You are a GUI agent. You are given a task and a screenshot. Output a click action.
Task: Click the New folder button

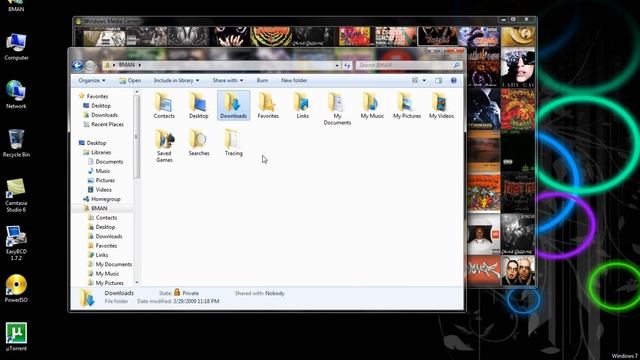[294, 80]
